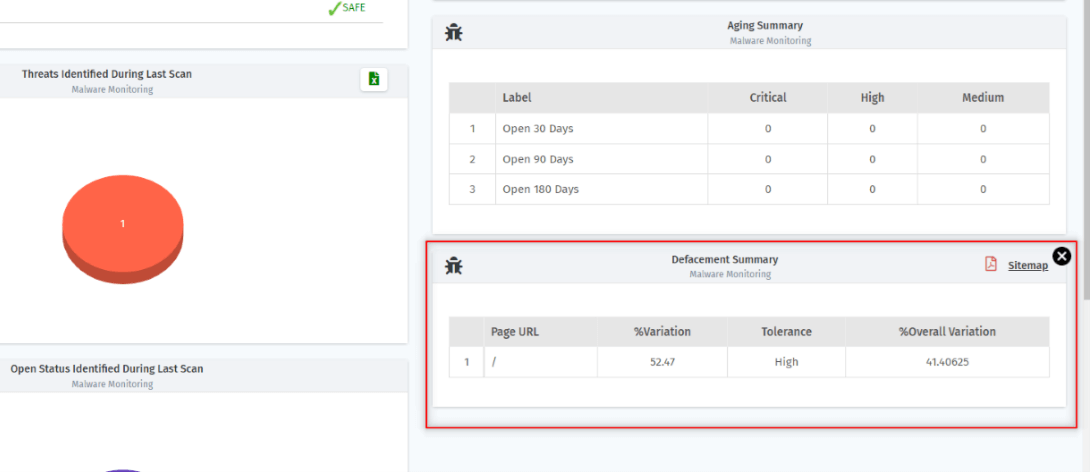Click the bug icon in Defacement Summary
This screenshot has height=472, width=1090.
coord(453,266)
